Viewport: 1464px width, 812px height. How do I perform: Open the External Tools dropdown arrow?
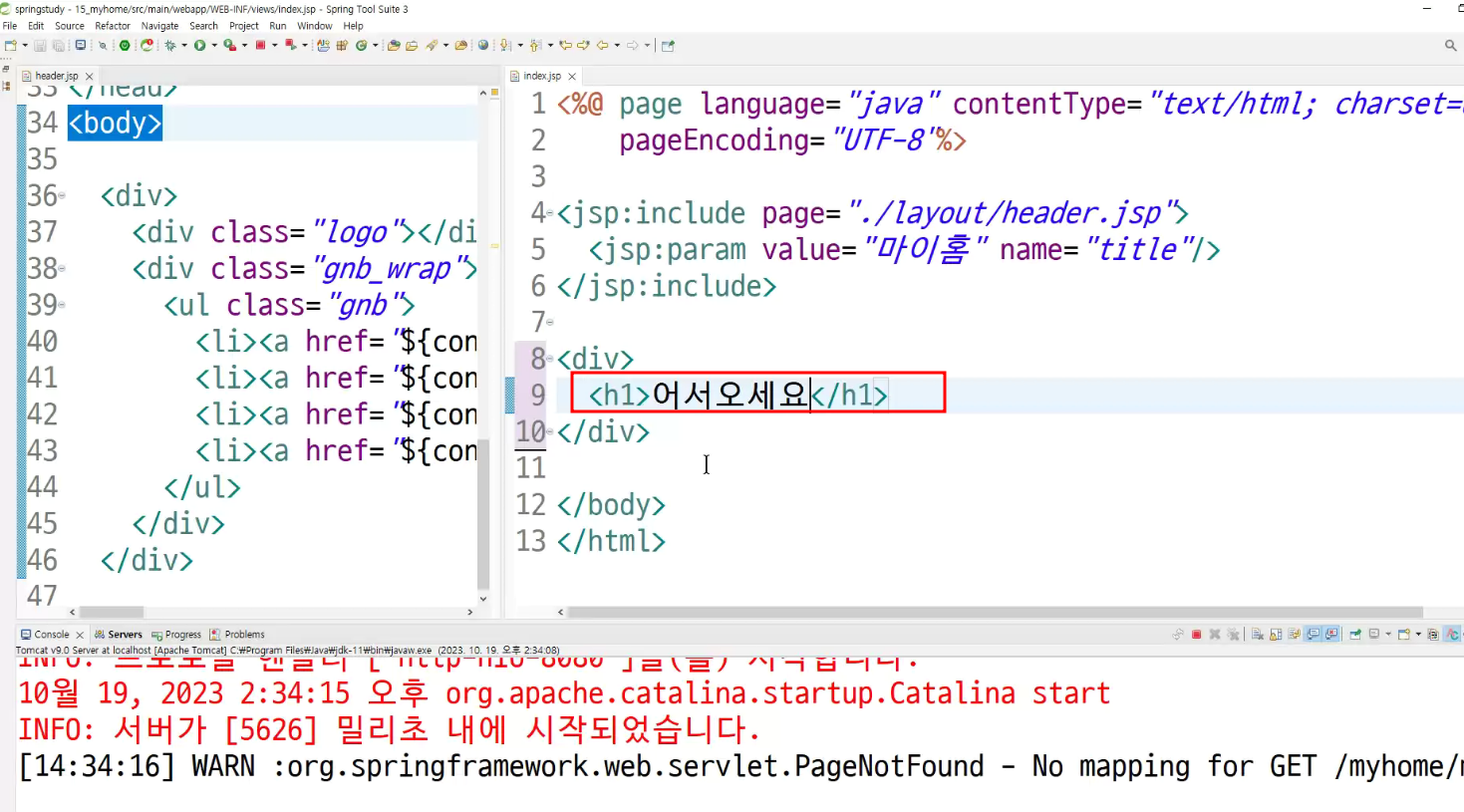[304, 45]
